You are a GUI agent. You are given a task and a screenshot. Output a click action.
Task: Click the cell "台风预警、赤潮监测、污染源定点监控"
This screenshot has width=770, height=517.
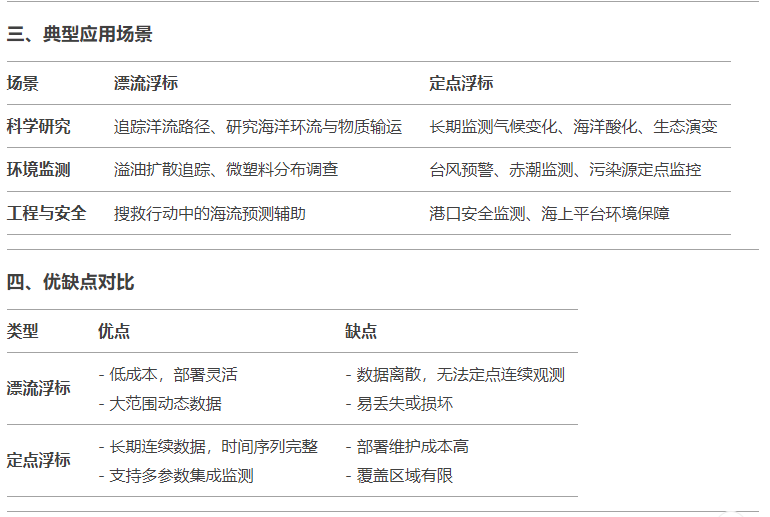(x=565, y=170)
